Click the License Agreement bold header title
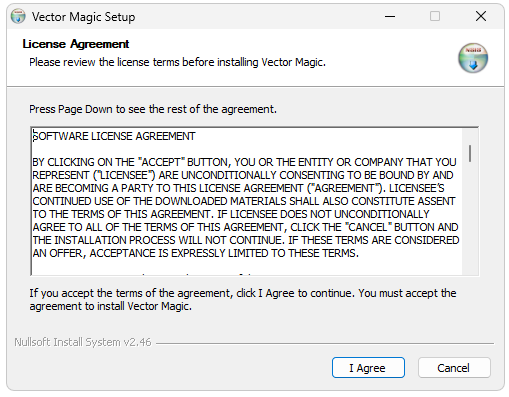Image resolution: width=509 pixels, height=397 pixels. tap(76, 44)
